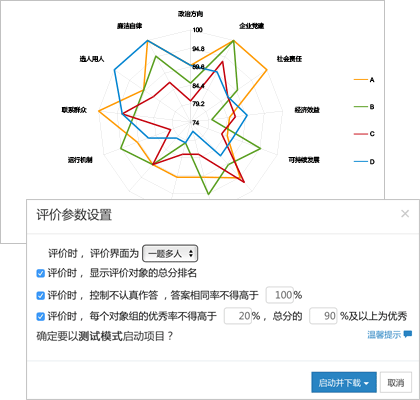
Task: Toggle series C red legend marker
Action: [360, 134]
